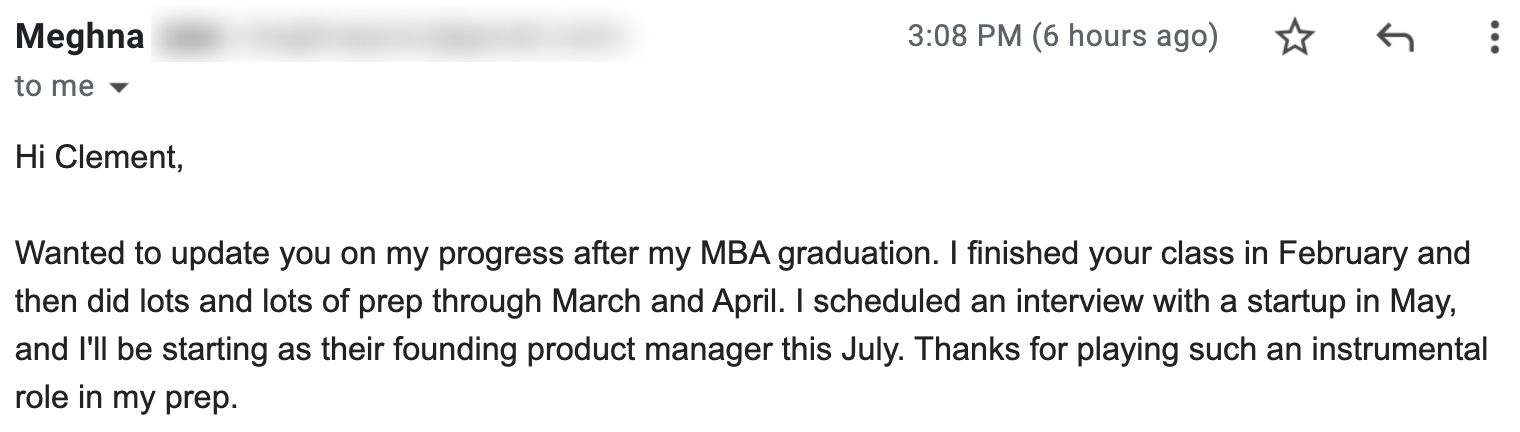
Task: Expand recipient details arrow beside 'to me'
Action: pos(118,88)
